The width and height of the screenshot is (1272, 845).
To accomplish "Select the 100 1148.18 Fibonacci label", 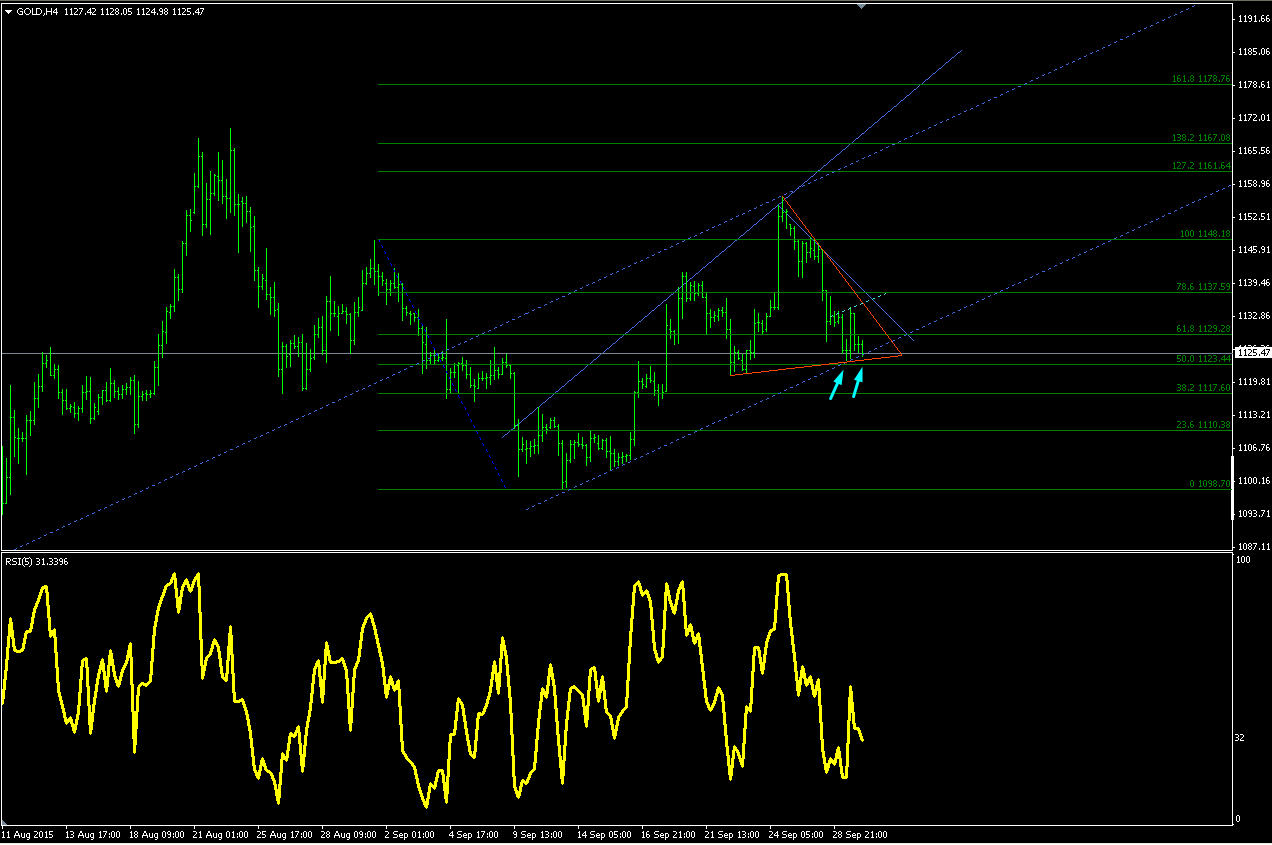I will [1205, 234].
